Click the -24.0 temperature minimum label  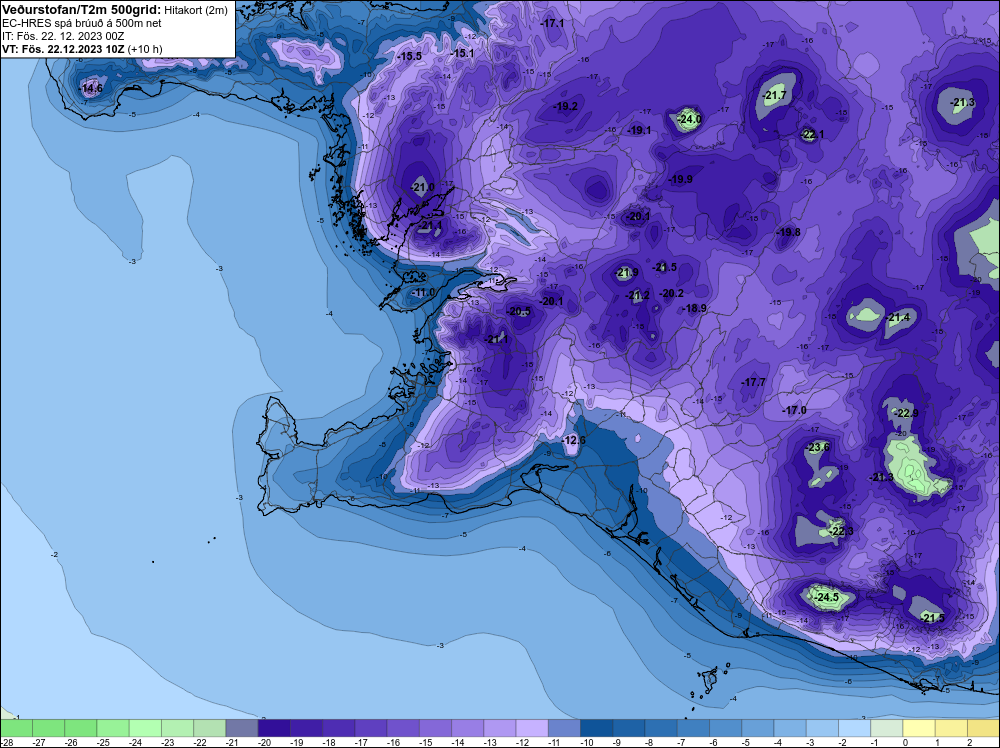[689, 119]
